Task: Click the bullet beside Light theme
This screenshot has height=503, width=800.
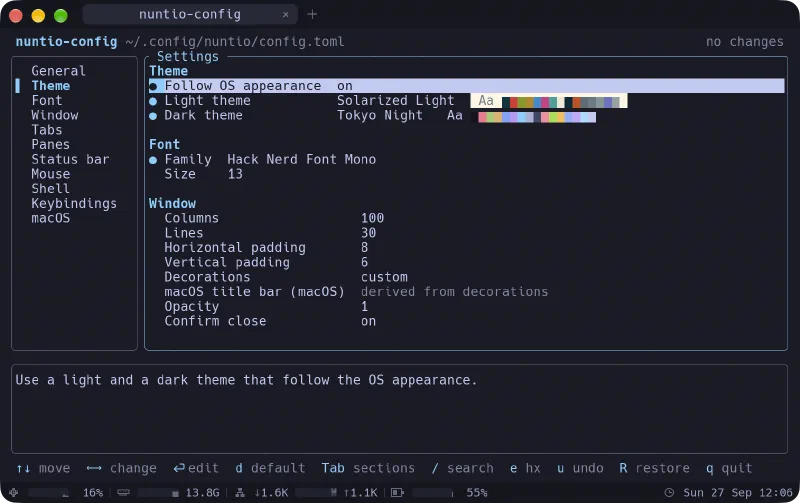Action: point(153,101)
